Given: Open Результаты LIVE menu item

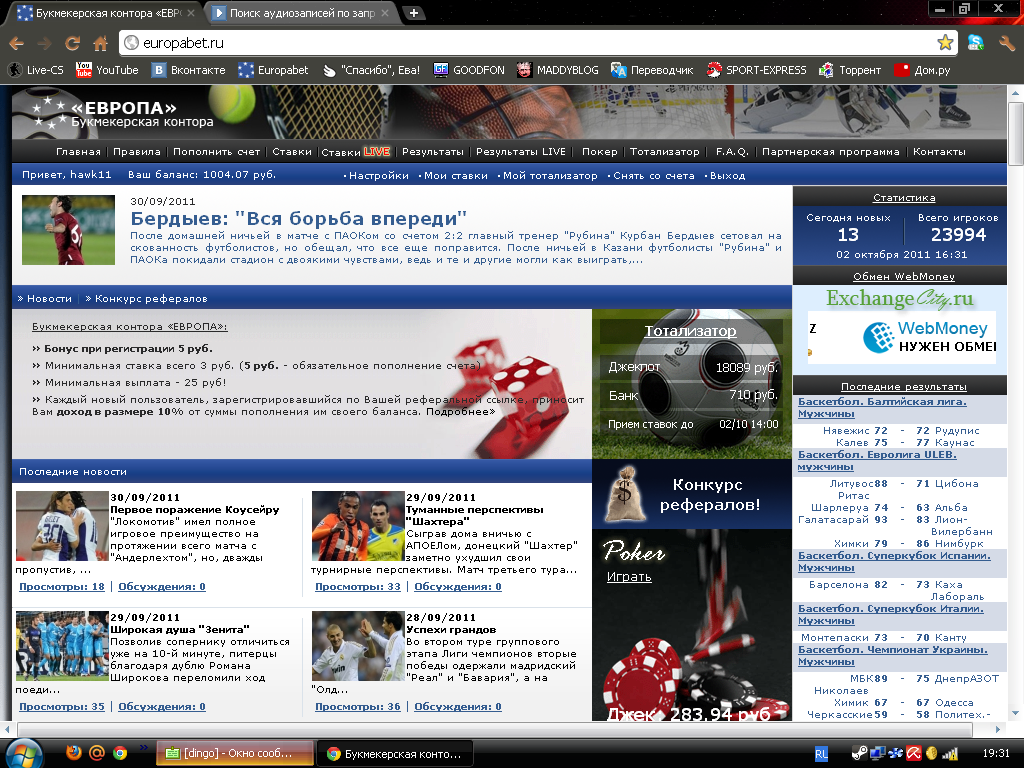Looking at the screenshot, I should 520,152.
